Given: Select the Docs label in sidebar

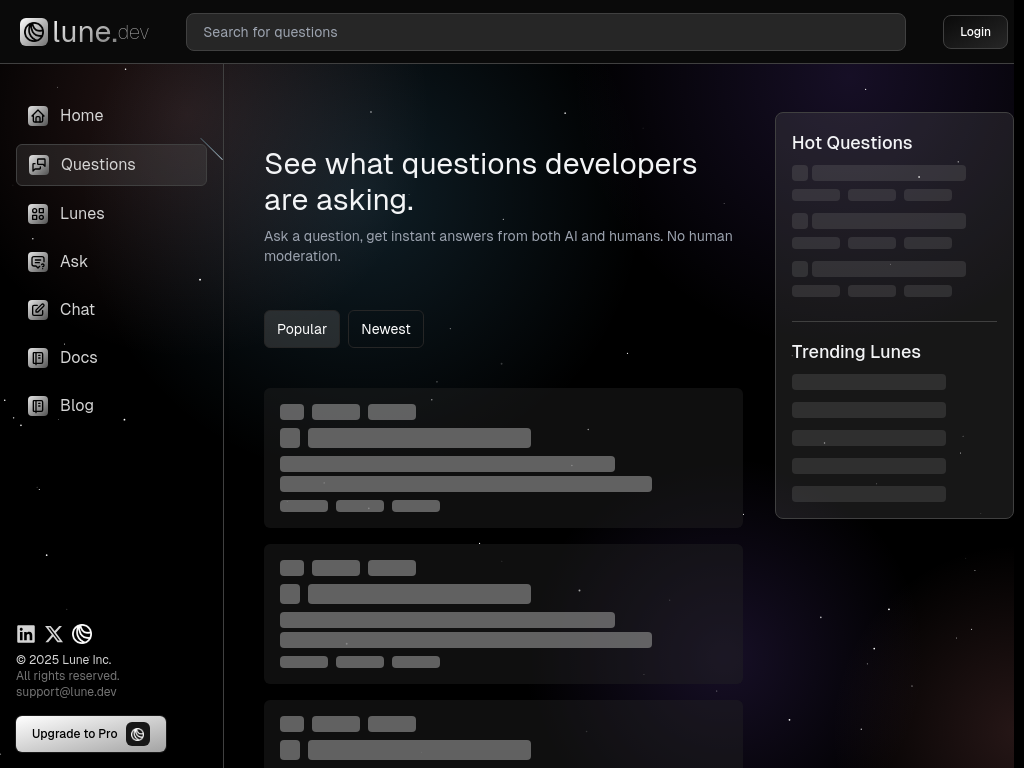Looking at the screenshot, I should coord(79,358).
